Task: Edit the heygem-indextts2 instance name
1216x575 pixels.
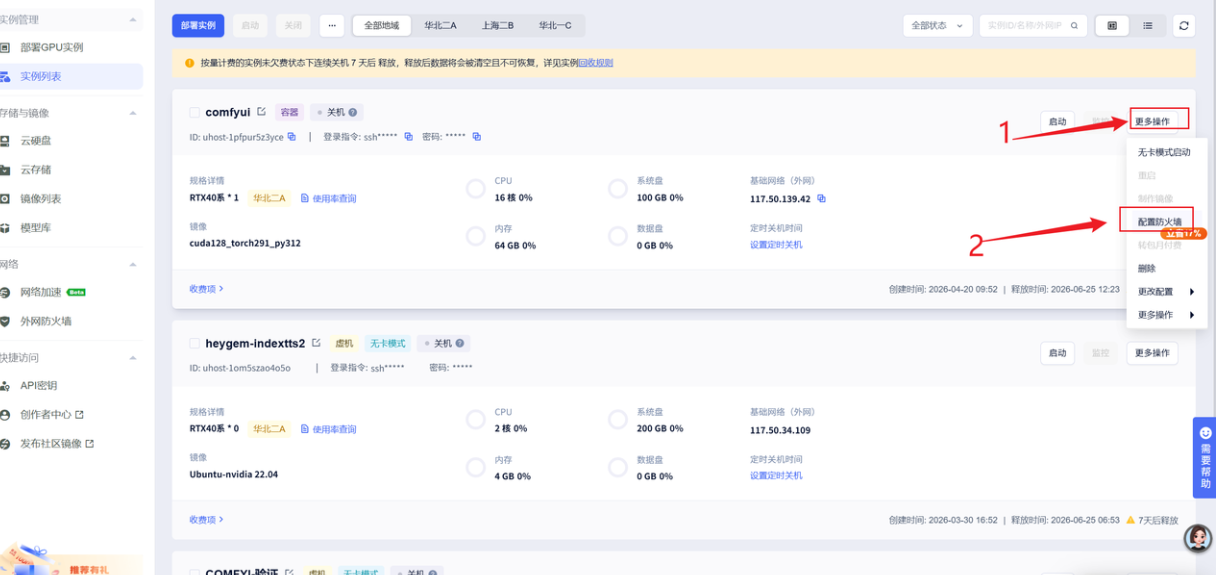Action: 316,343
